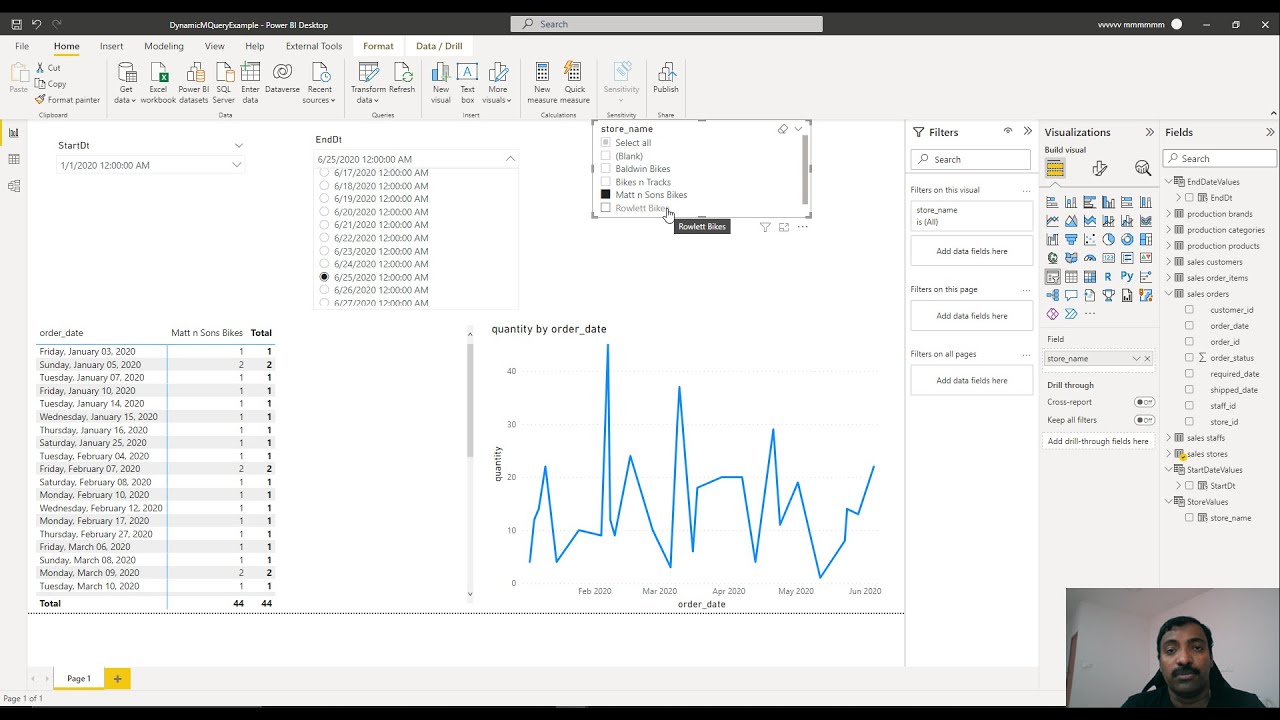Open the store_name field well dropdown
This screenshot has height=720, width=1280.
(1136, 358)
